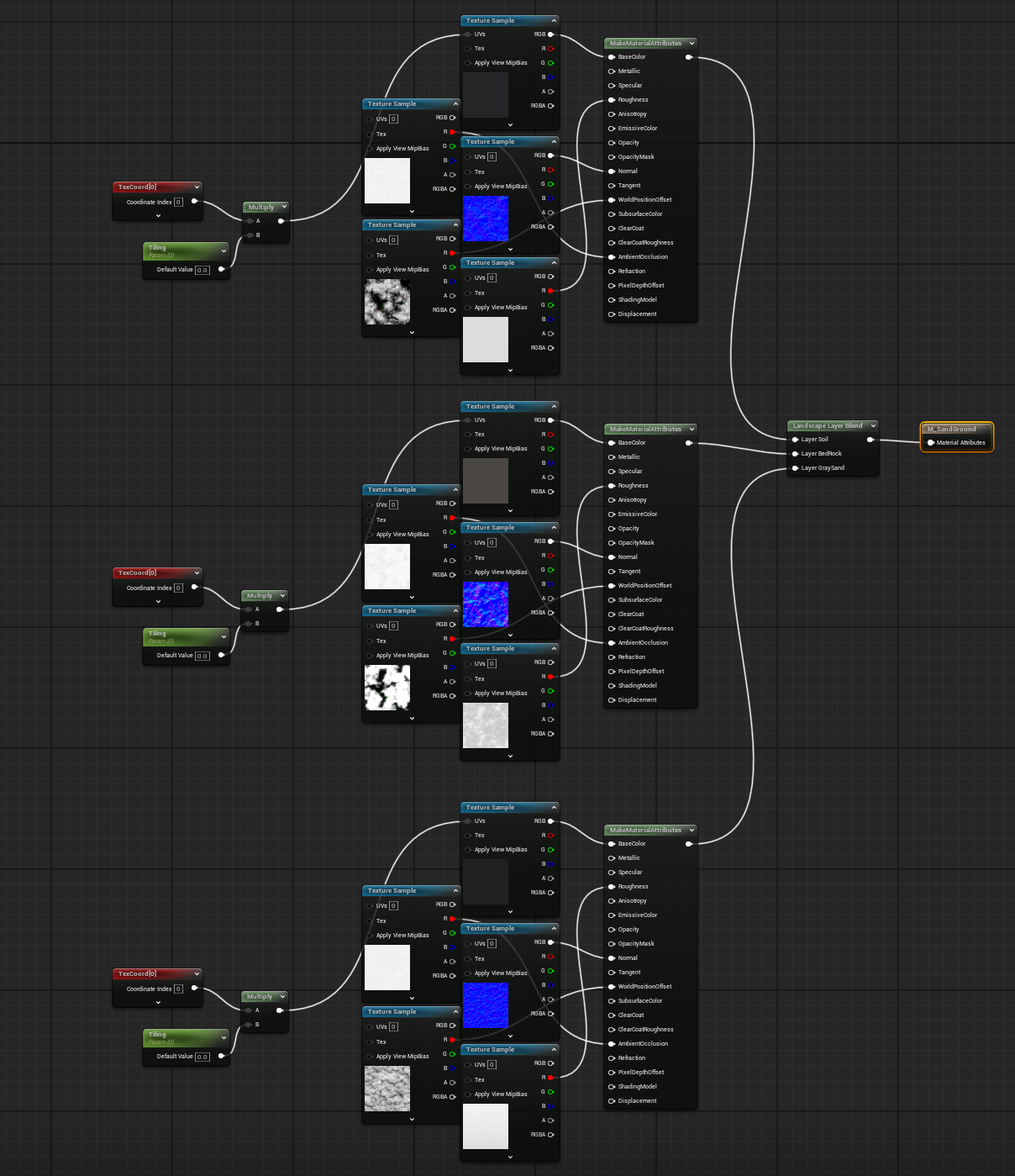Expand the Landscape Layer Blend node chevron
Image resolution: width=1015 pixels, height=1176 pixels.
tap(873, 426)
